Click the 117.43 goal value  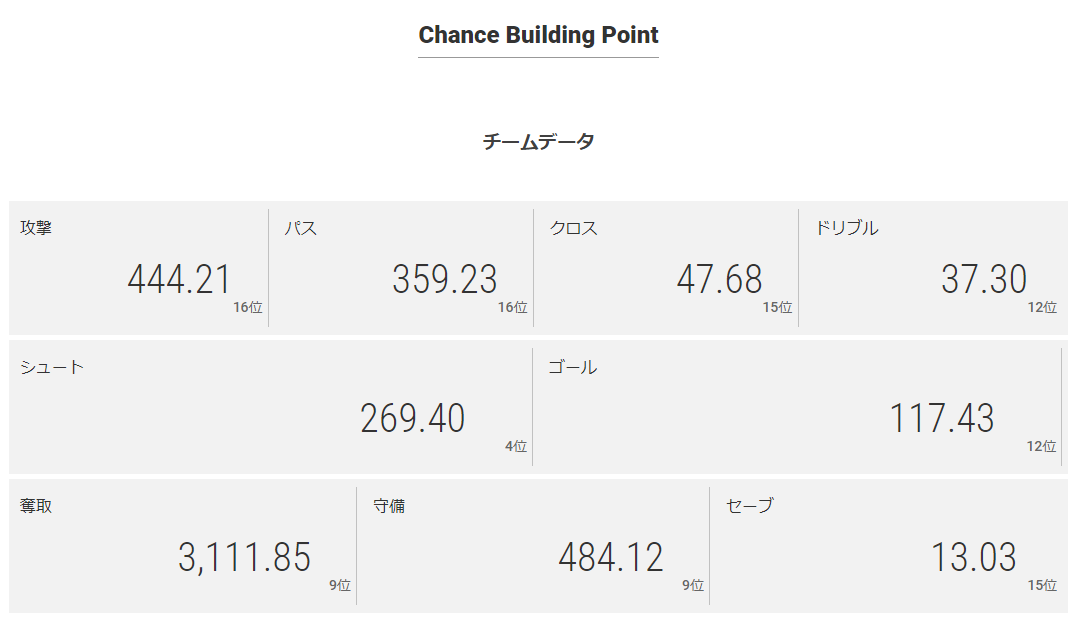942,418
